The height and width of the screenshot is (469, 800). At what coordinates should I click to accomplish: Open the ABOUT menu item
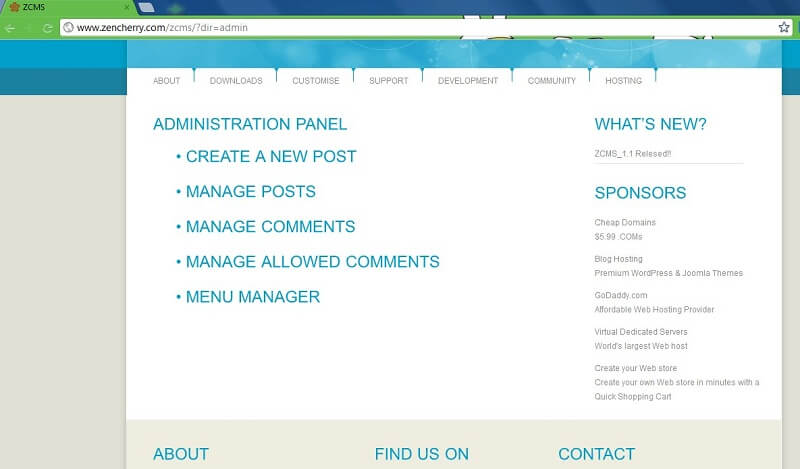pos(167,81)
